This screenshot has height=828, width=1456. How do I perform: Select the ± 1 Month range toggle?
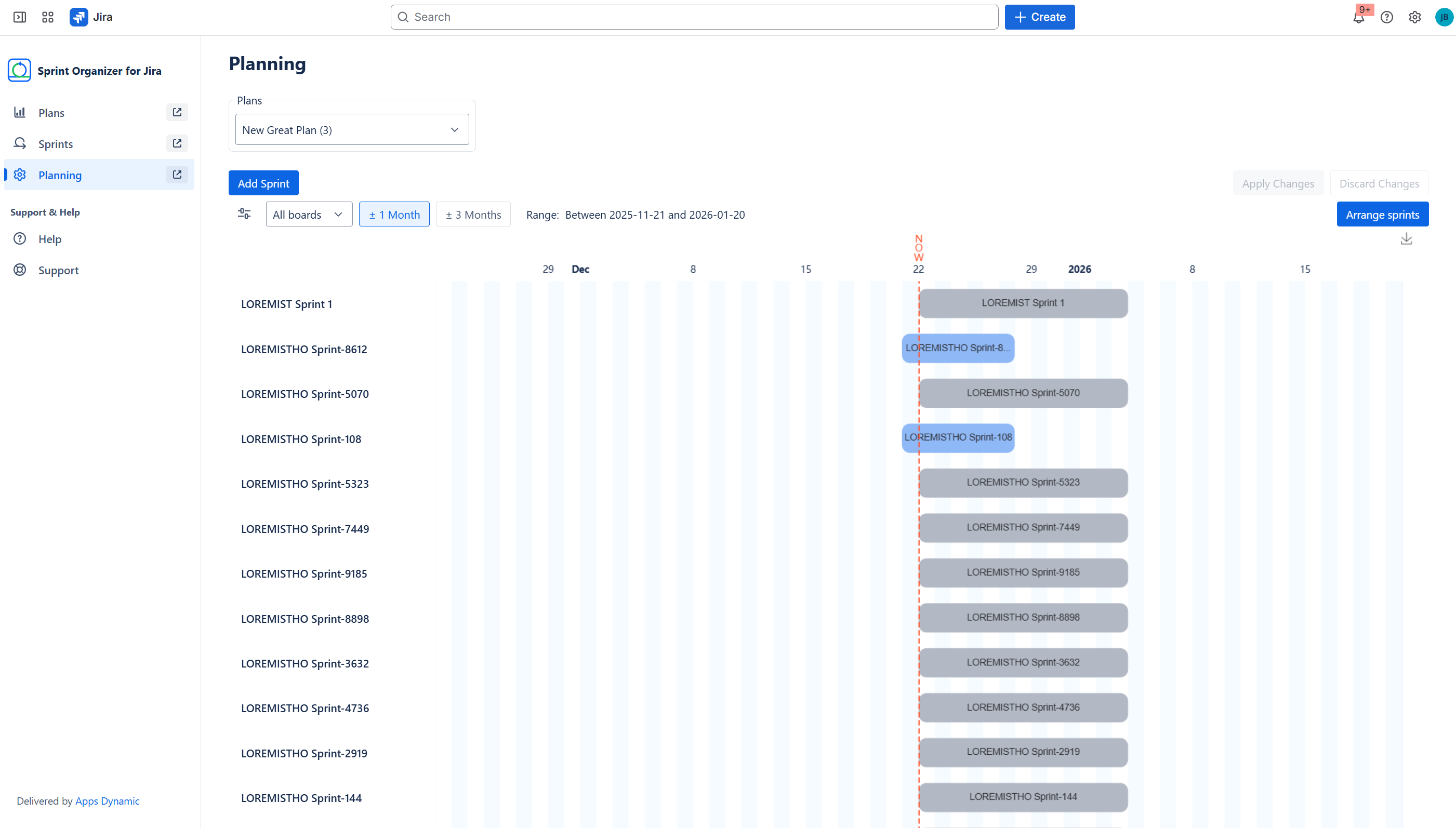click(394, 215)
